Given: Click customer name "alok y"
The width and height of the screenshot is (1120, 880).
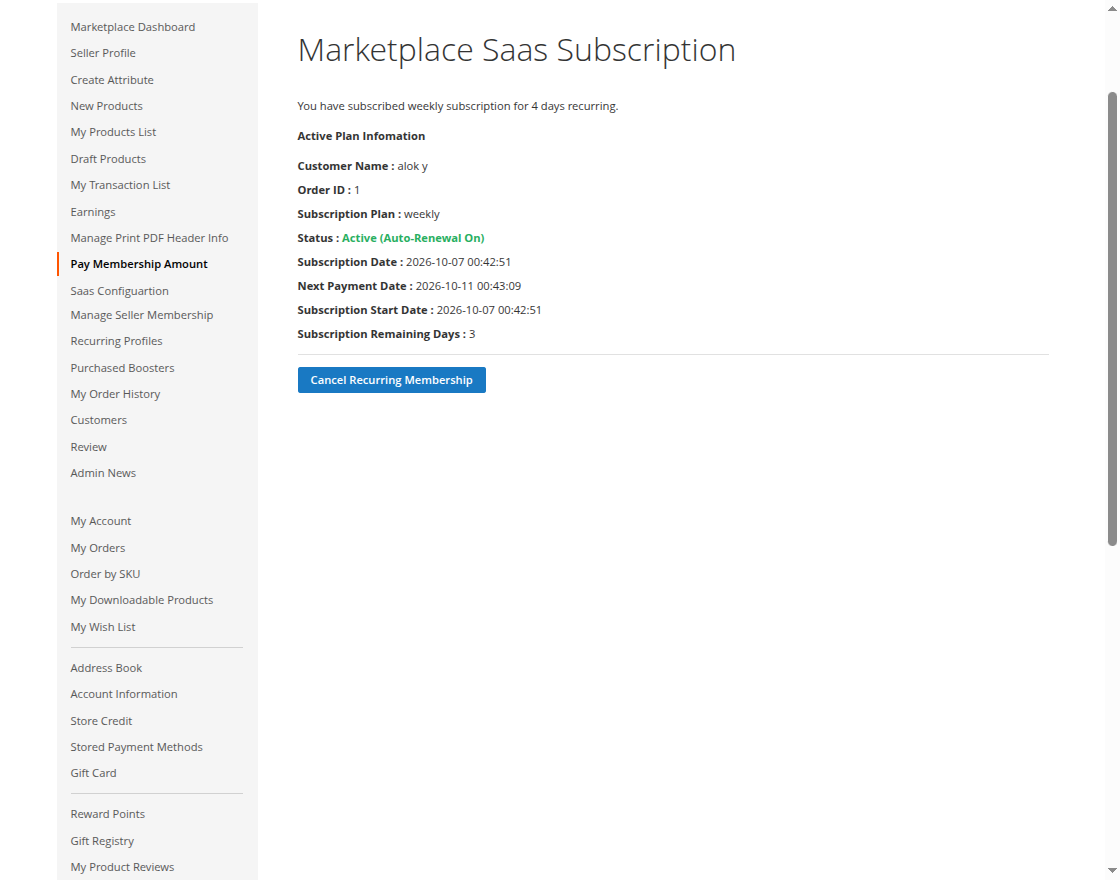Looking at the screenshot, I should [x=412, y=166].
